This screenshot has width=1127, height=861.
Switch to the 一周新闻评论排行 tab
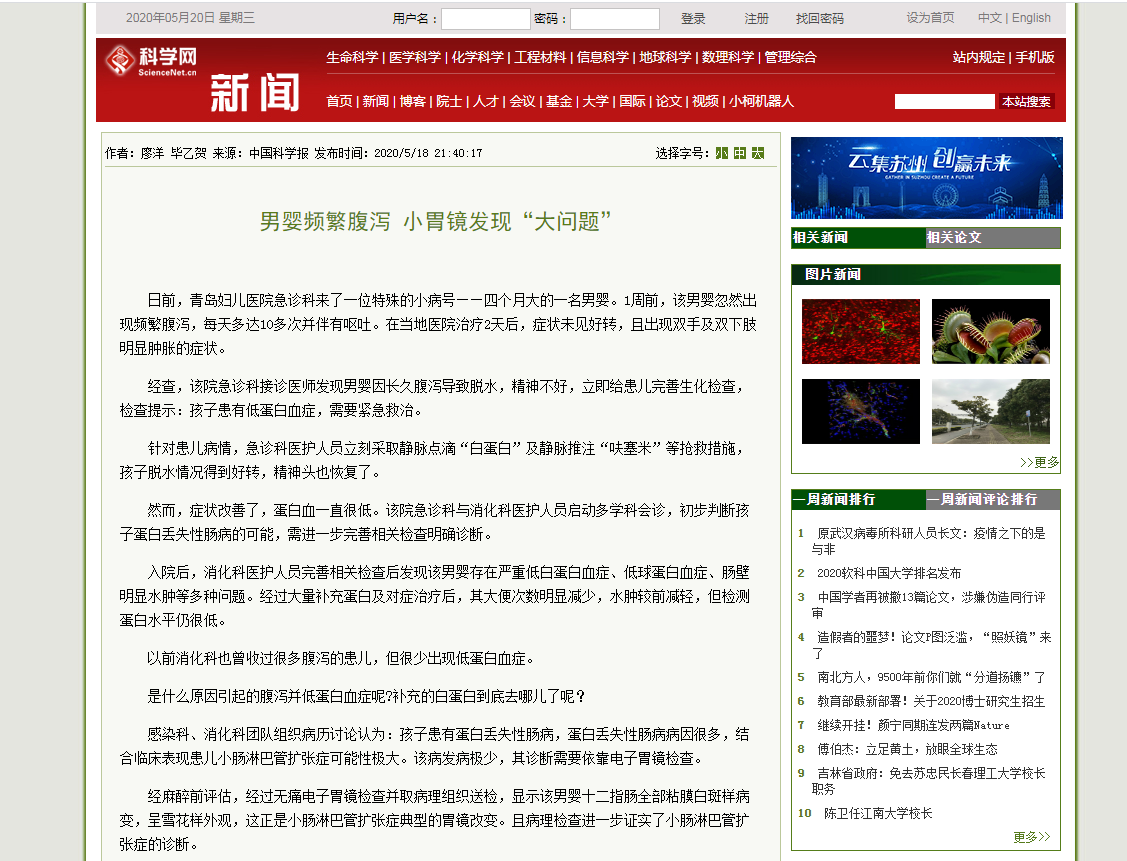point(992,499)
